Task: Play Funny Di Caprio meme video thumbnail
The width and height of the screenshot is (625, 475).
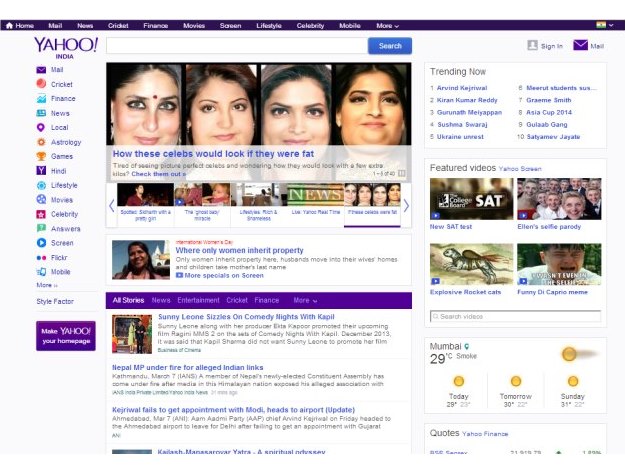Action: (x=559, y=264)
